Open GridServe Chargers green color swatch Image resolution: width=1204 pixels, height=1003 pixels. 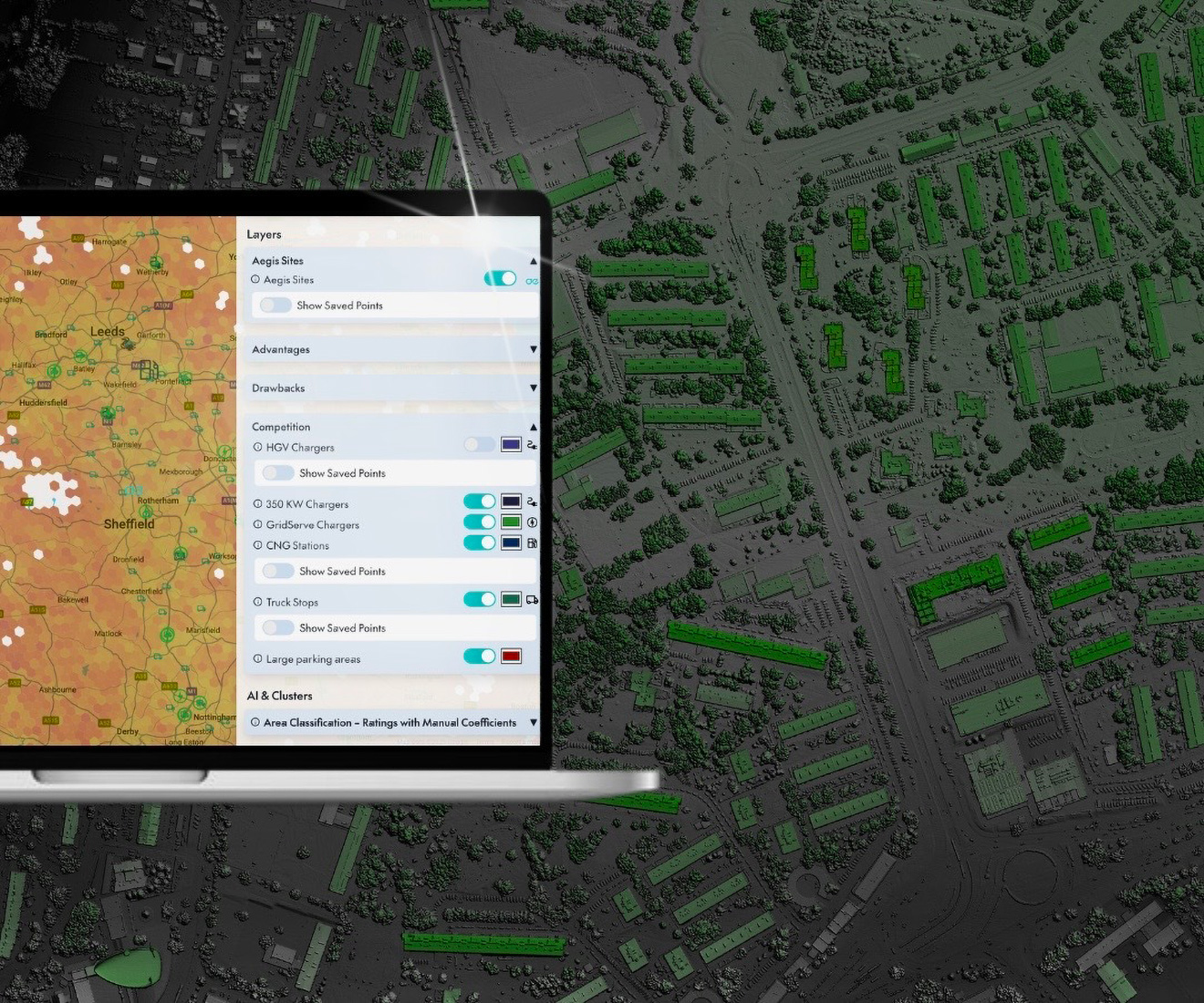click(511, 522)
